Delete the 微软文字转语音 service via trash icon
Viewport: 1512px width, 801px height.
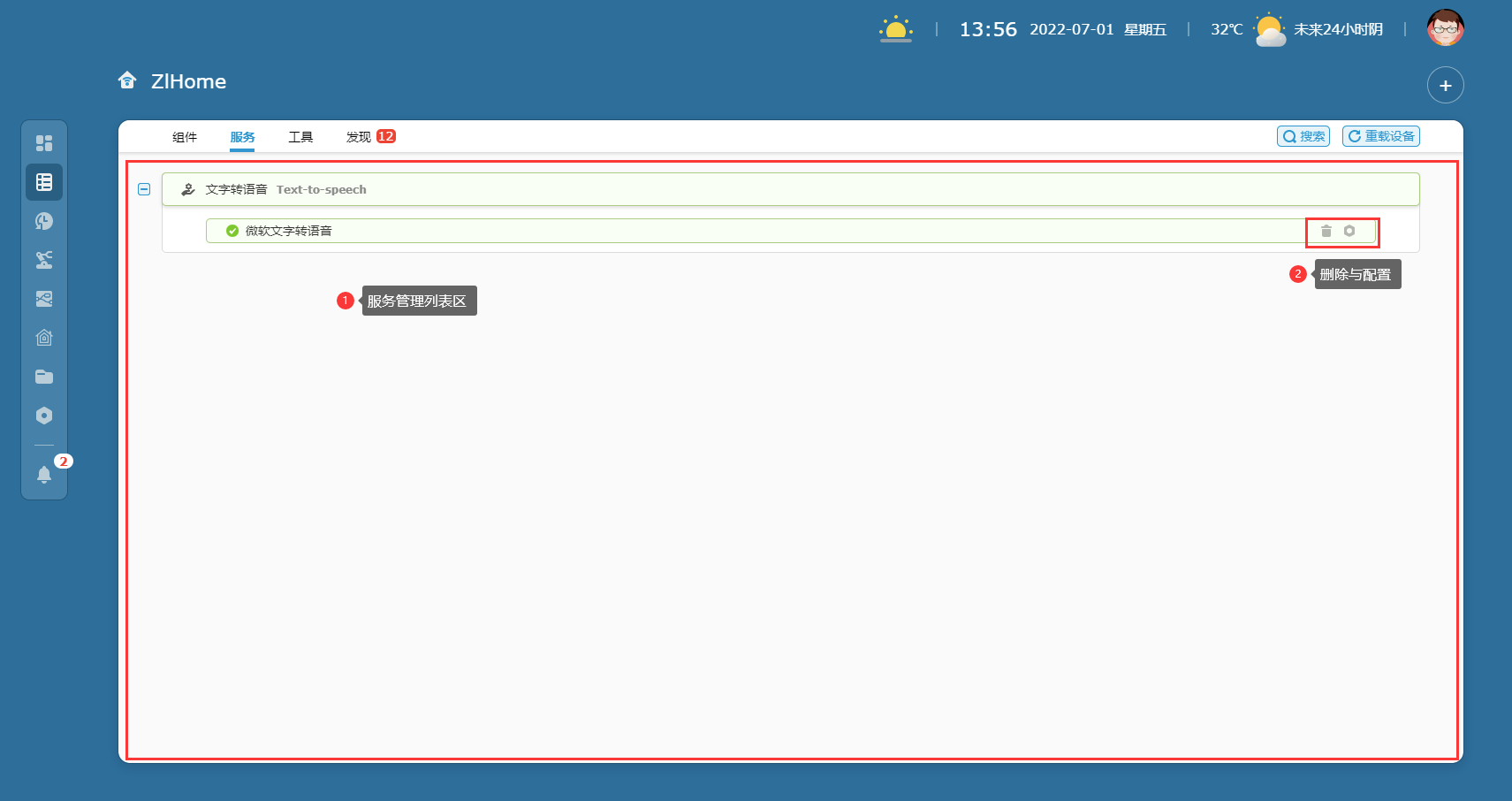coord(1326,231)
